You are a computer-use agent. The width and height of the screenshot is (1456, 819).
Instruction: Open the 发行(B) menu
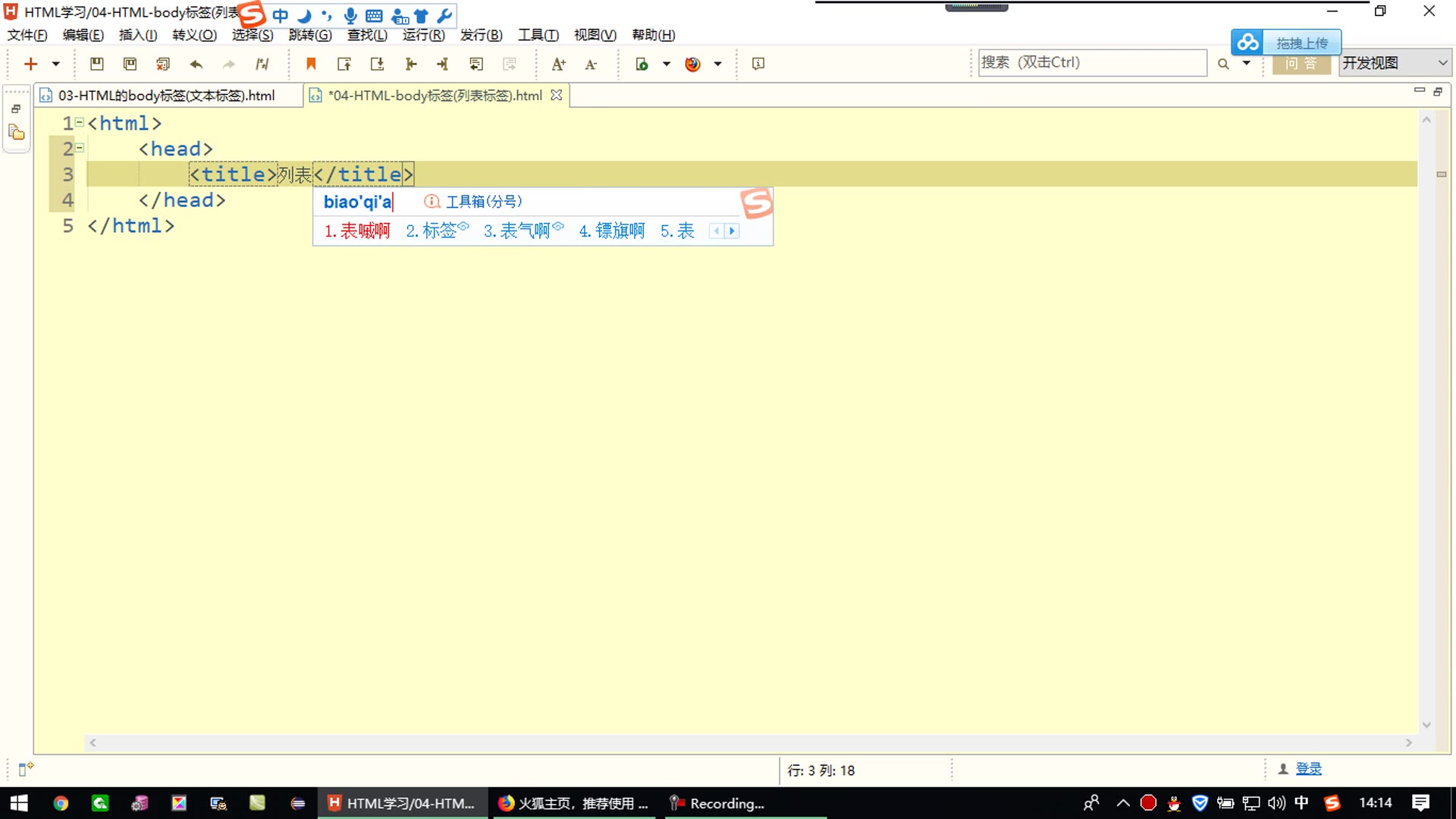point(482,35)
